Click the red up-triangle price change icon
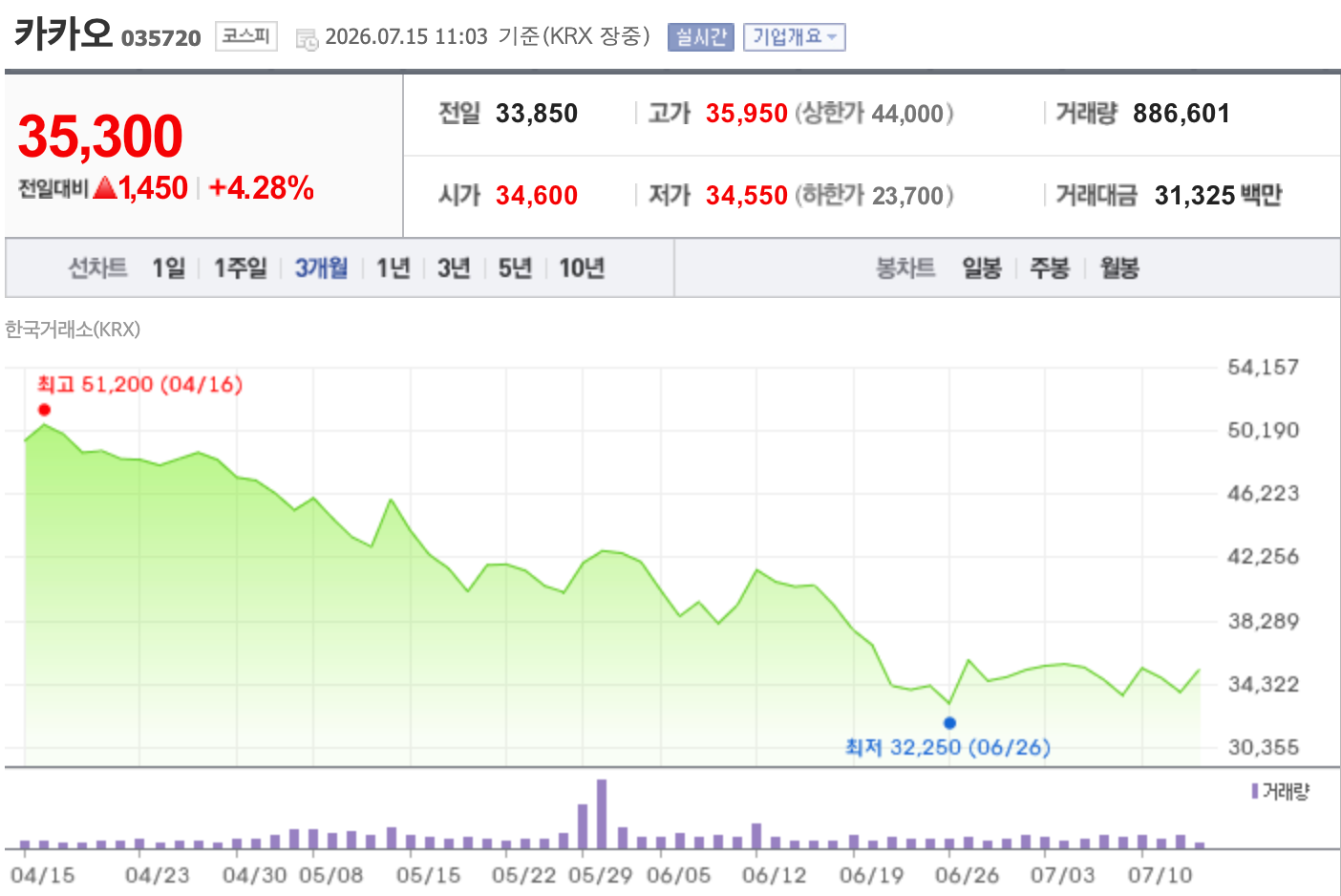This screenshot has width=1341, height=896. click(x=105, y=188)
